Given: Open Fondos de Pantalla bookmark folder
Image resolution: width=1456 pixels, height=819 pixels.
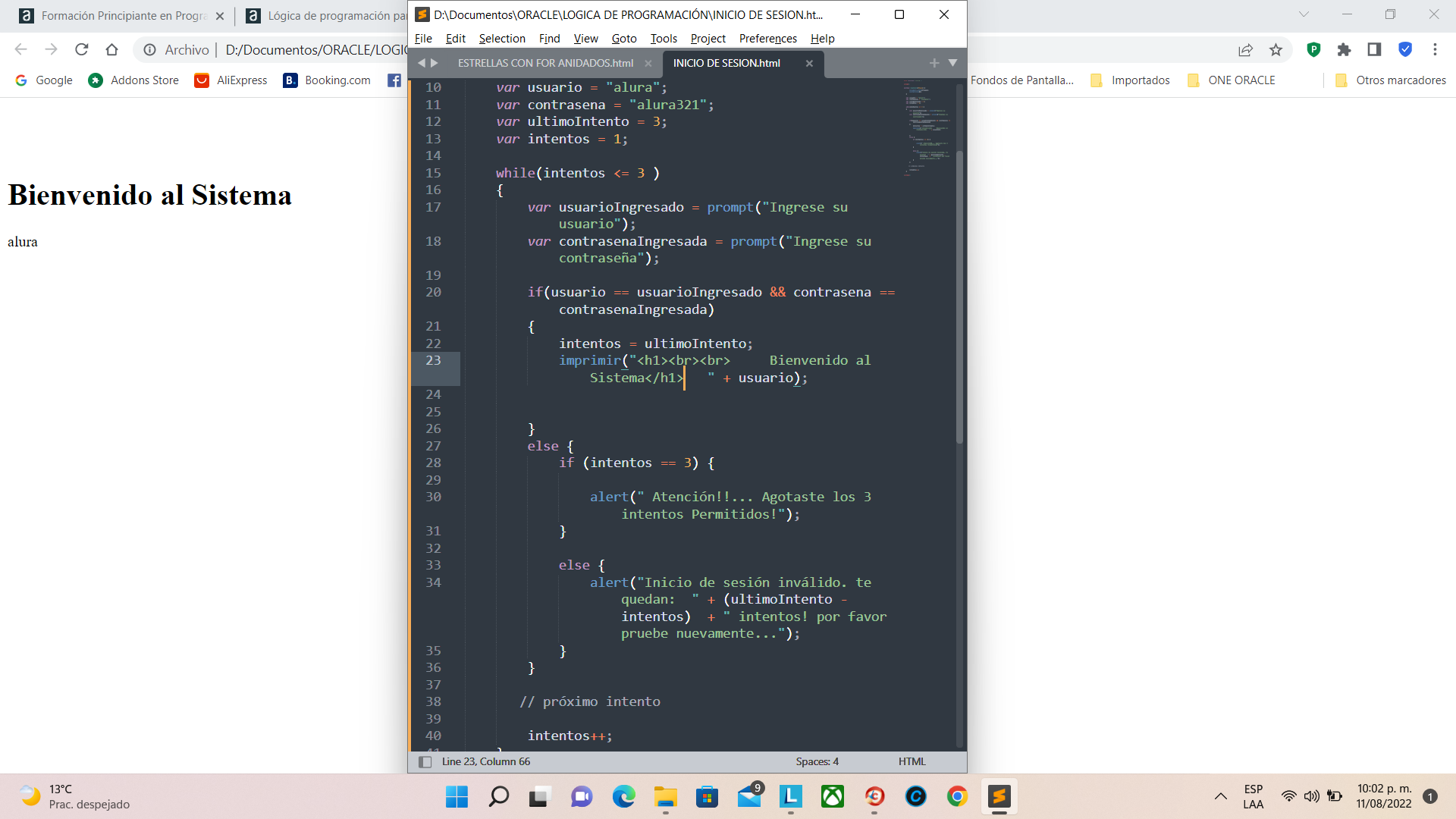Looking at the screenshot, I should pyautogui.click(x=1021, y=80).
